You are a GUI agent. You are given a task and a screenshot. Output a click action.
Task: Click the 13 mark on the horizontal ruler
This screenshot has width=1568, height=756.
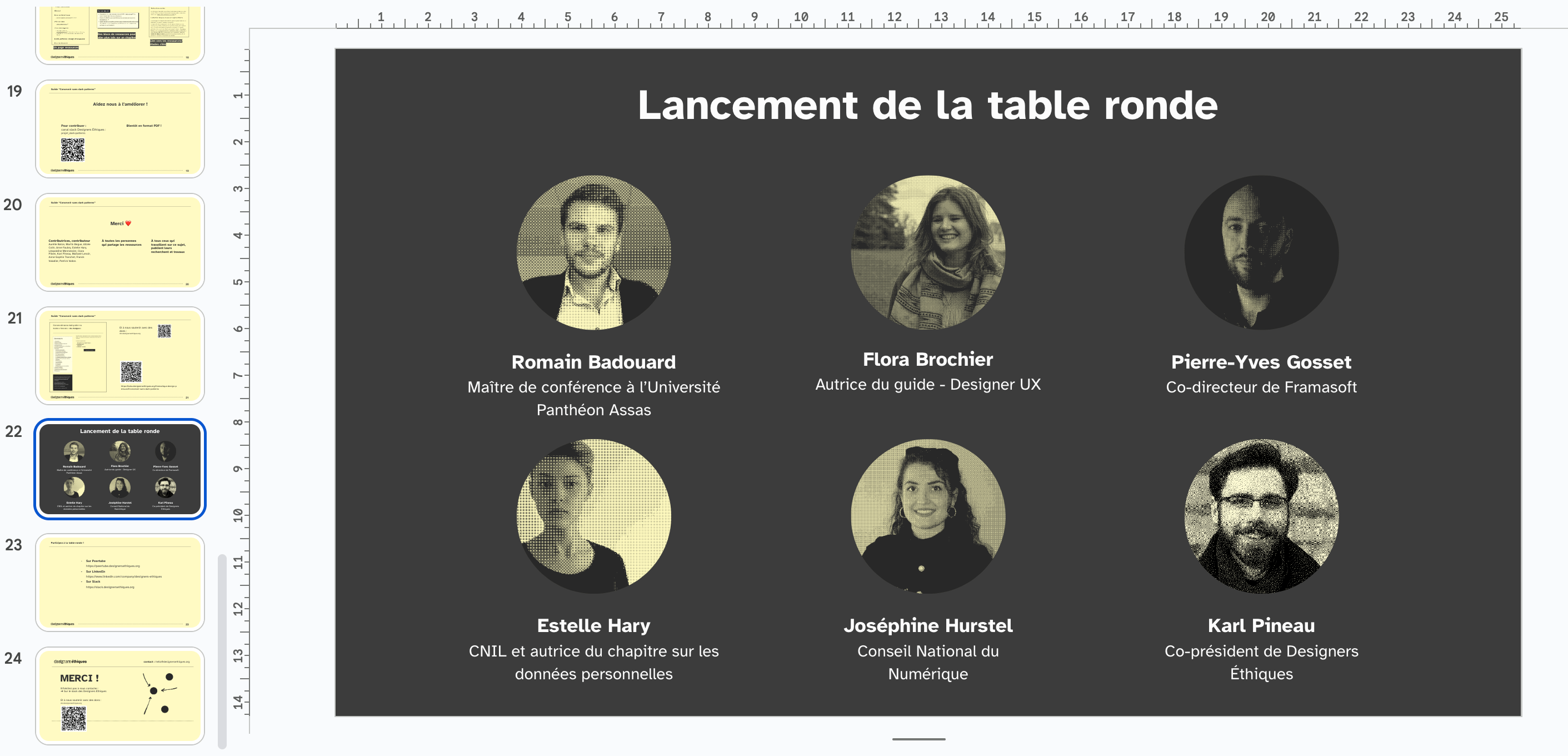click(x=941, y=17)
